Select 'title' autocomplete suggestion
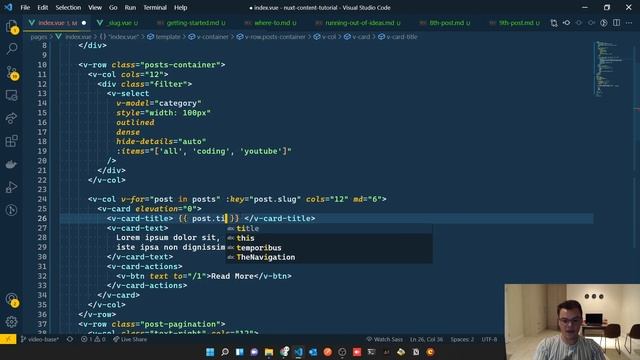The image size is (640, 360). pyautogui.click(x=329, y=228)
